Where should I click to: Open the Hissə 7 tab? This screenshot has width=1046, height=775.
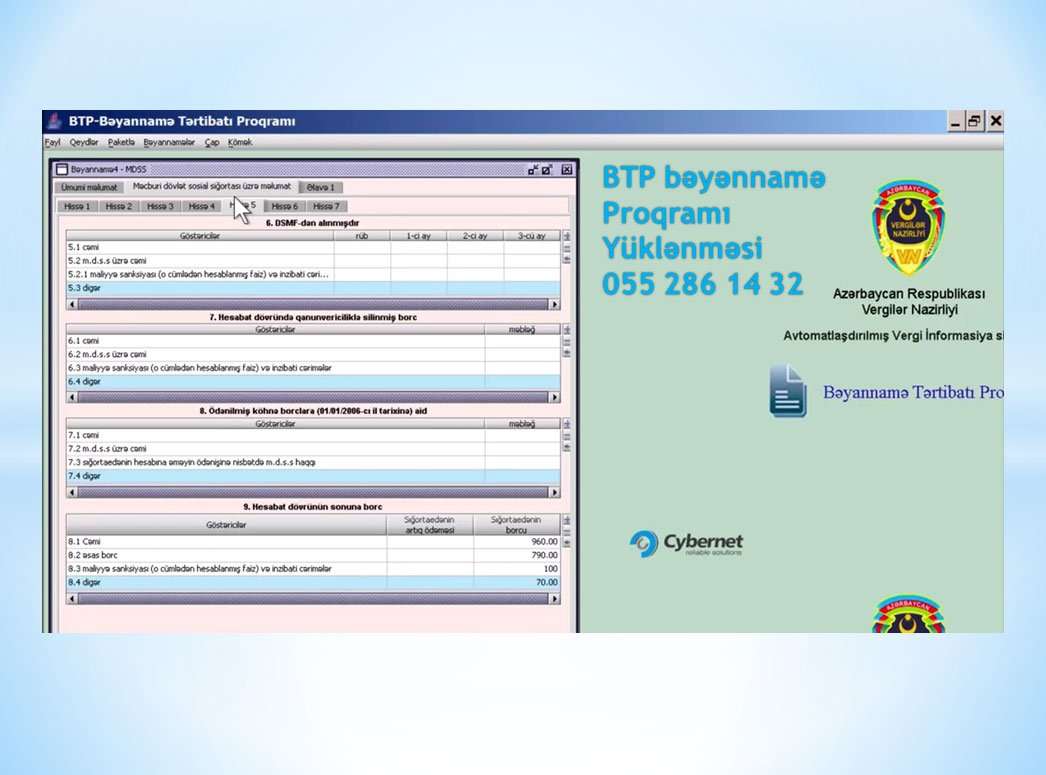tap(326, 206)
